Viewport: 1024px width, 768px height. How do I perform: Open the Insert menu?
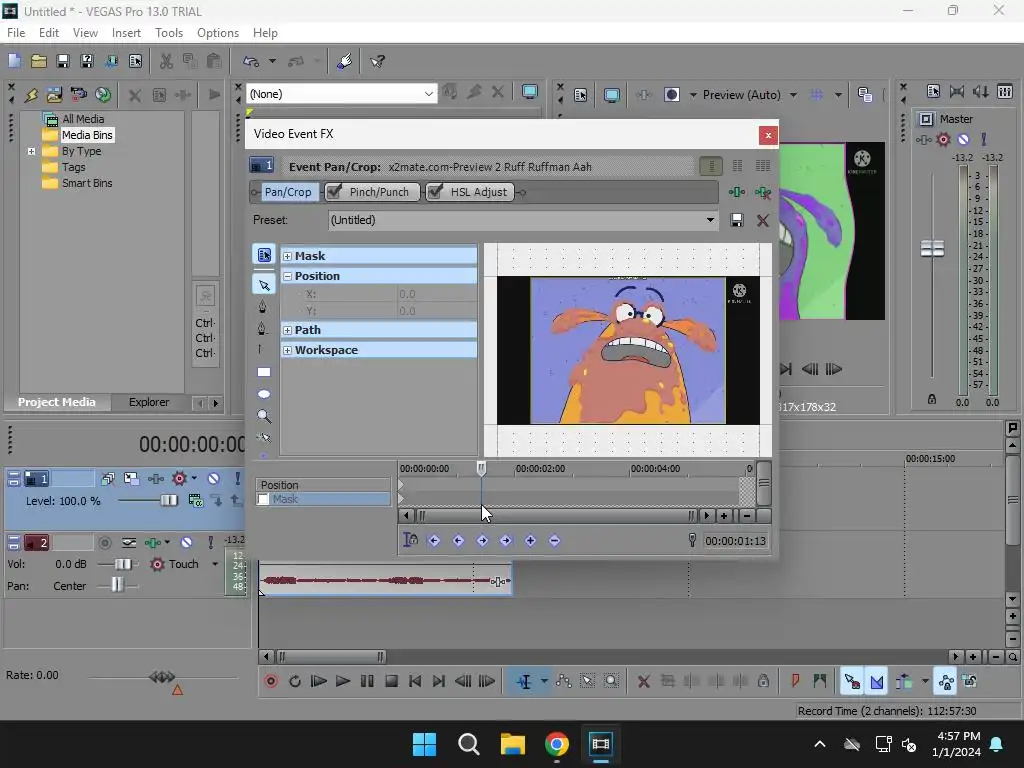[x=126, y=33]
